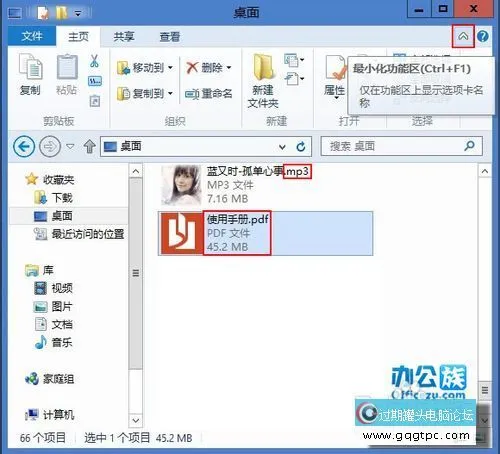Click the Properties dropdown arrow under 属性
The width and height of the screenshot is (500, 454).
(x=336, y=98)
